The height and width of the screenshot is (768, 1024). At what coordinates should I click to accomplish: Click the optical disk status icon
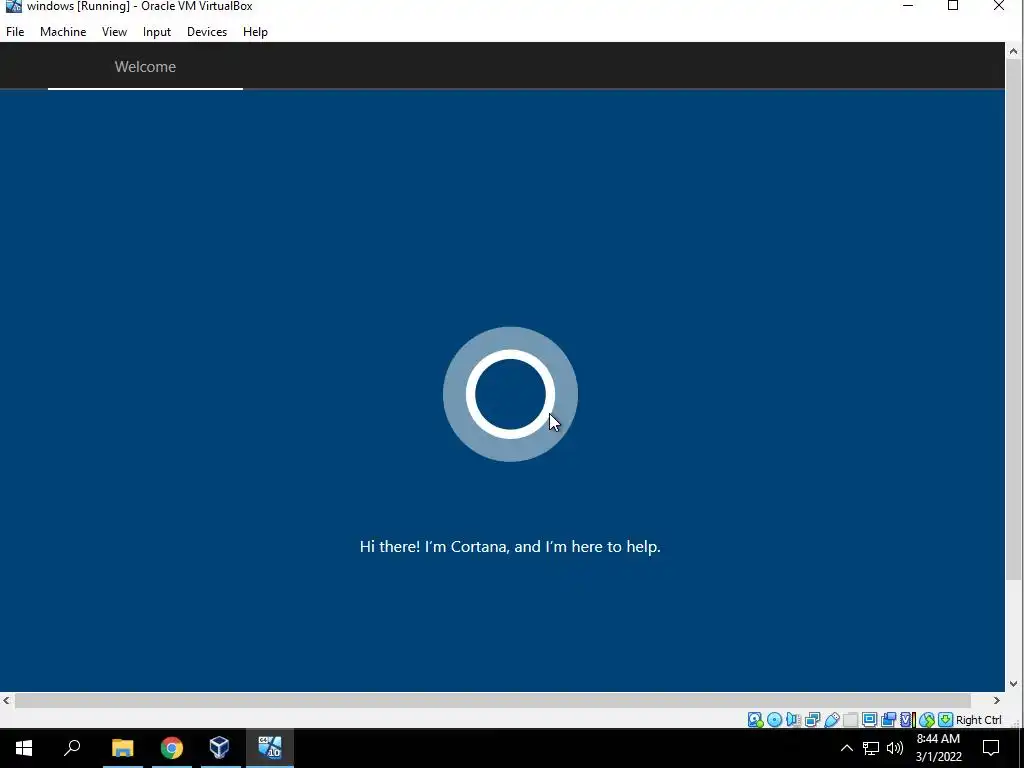click(775, 720)
